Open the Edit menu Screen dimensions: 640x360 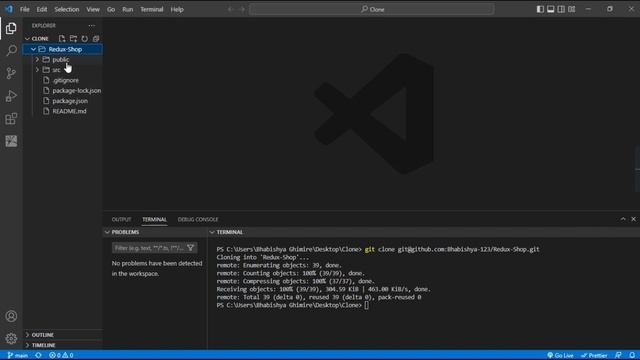click(42, 9)
